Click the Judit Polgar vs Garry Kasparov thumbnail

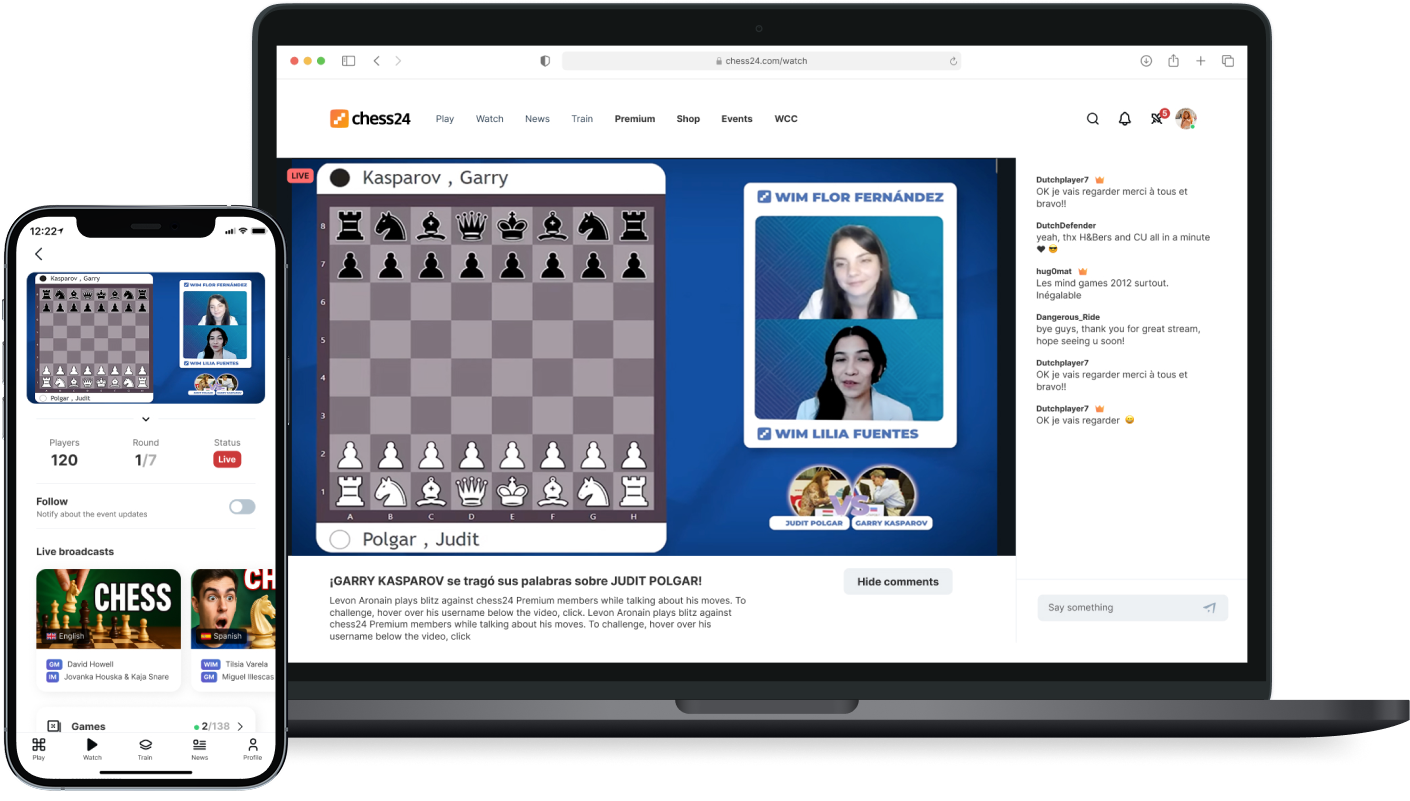click(851, 498)
